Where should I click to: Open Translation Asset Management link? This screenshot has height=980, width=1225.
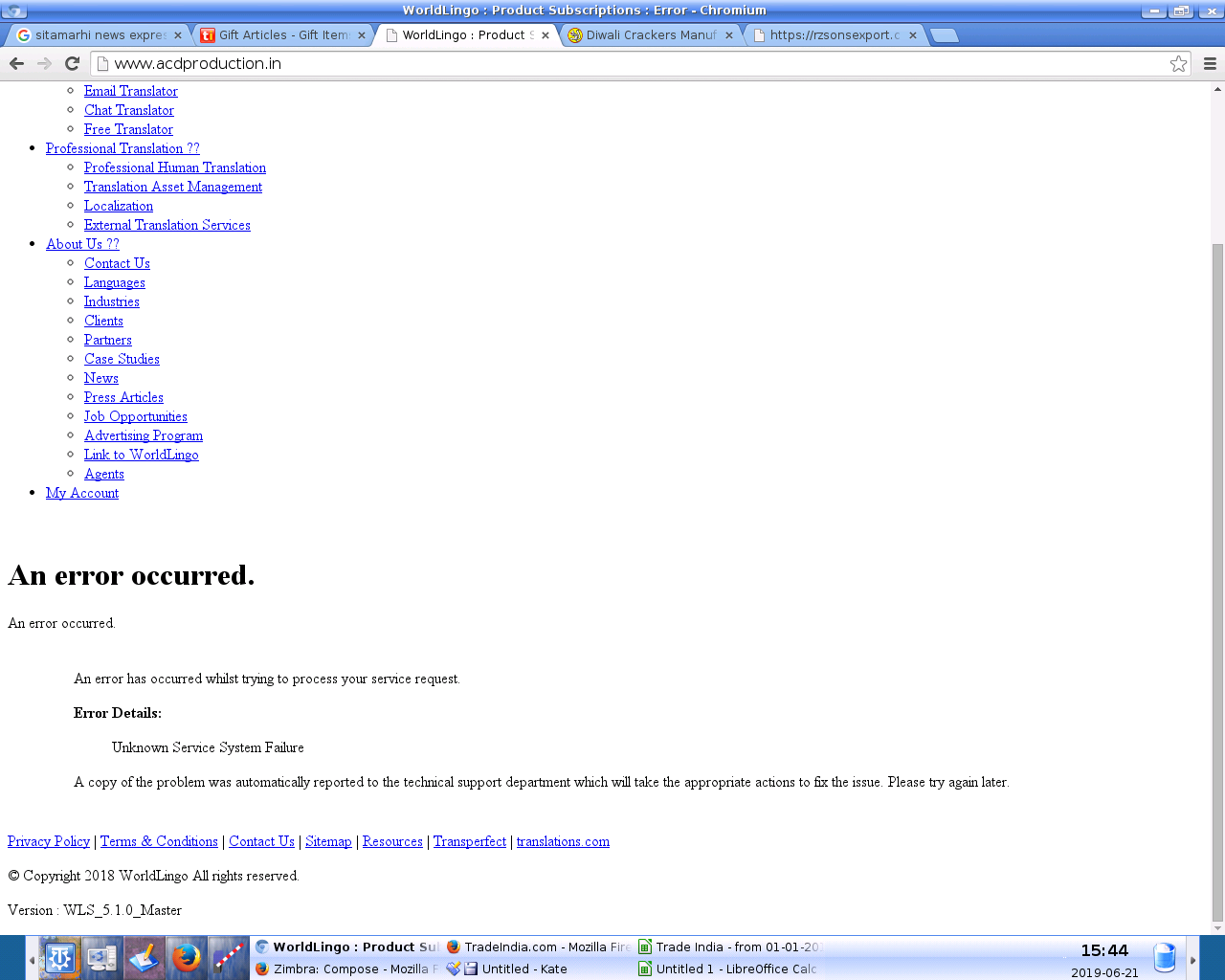(x=173, y=187)
